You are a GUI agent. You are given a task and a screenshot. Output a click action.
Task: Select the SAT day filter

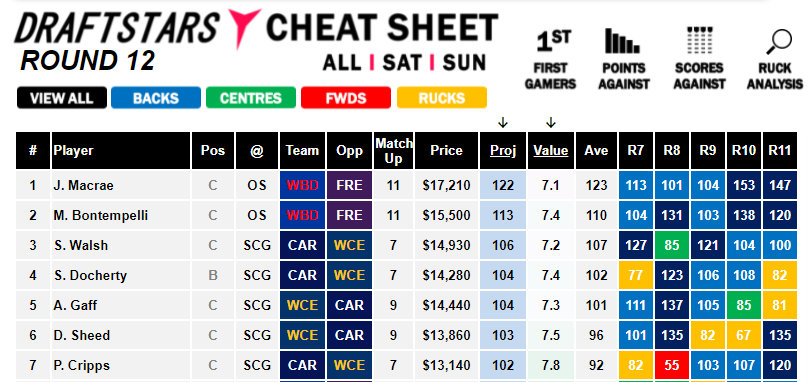pos(402,62)
